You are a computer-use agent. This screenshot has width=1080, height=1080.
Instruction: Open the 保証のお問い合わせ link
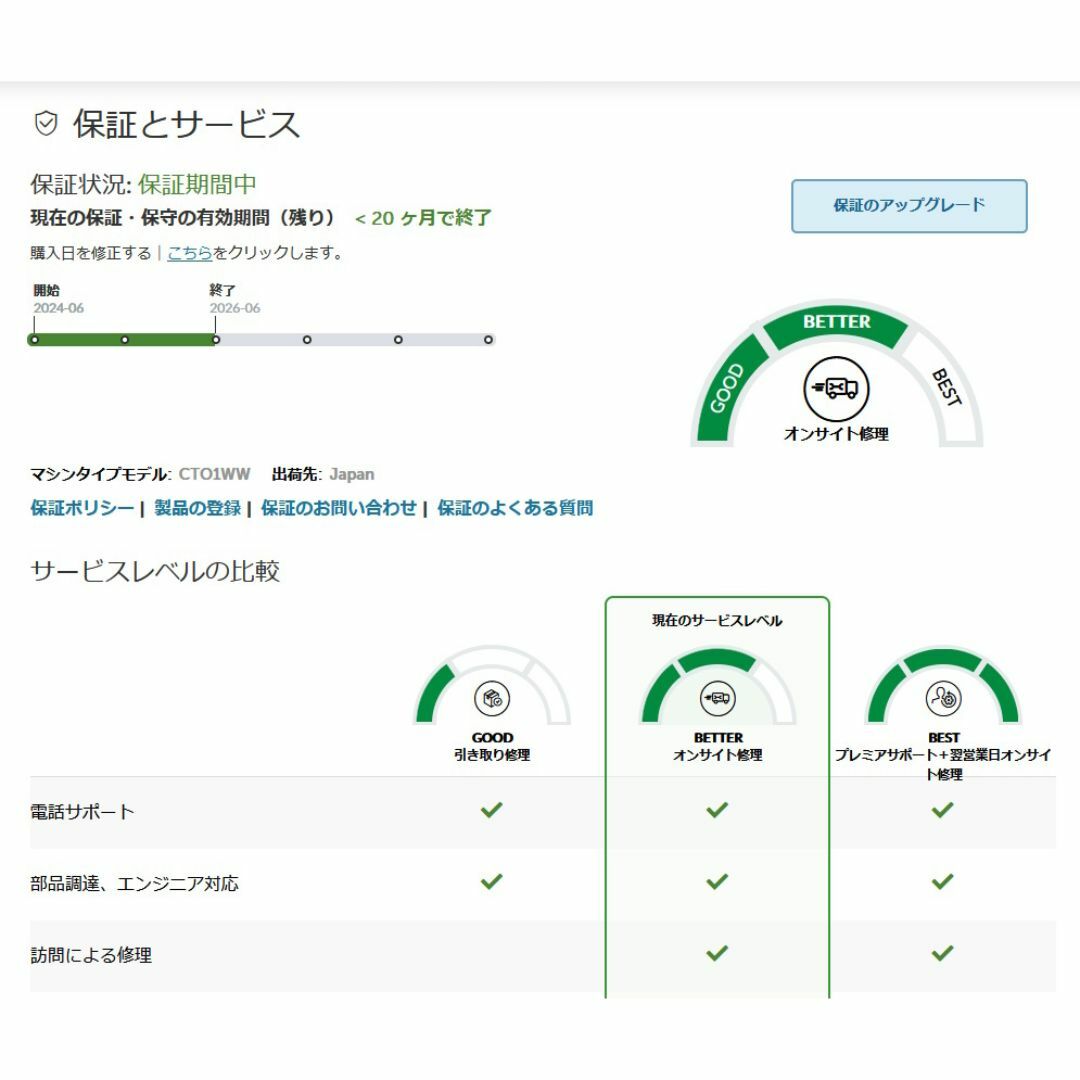pos(338,508)
